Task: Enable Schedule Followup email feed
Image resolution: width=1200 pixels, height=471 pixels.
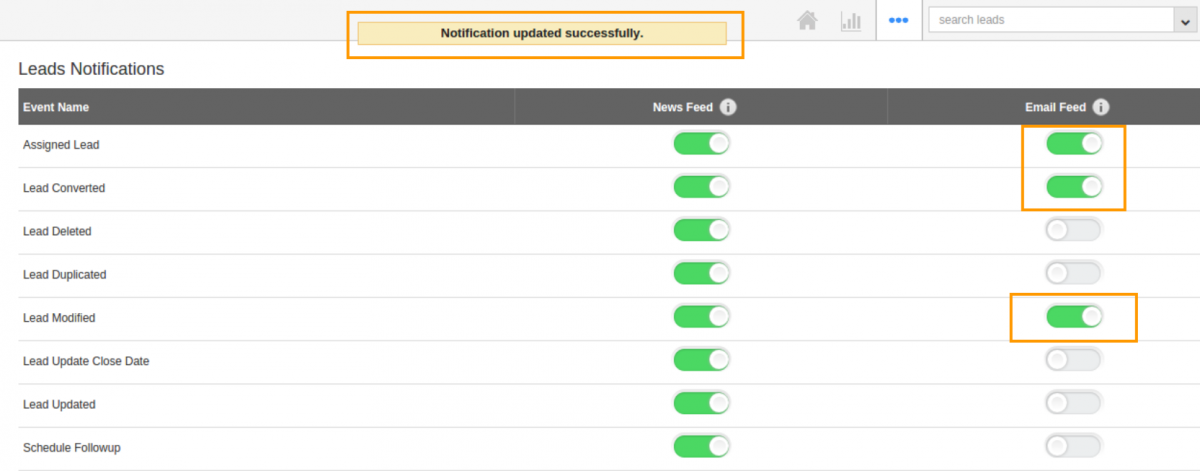Action: (x=1074, y=446)
